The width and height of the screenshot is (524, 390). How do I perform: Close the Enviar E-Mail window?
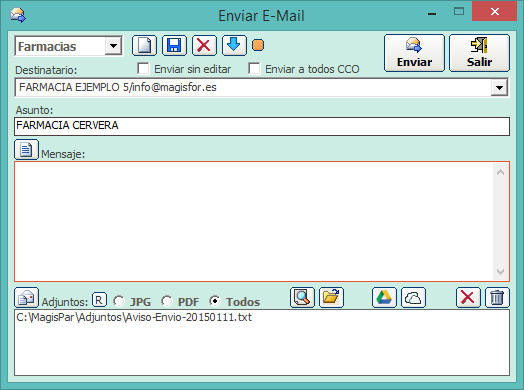tap(495, 12)
